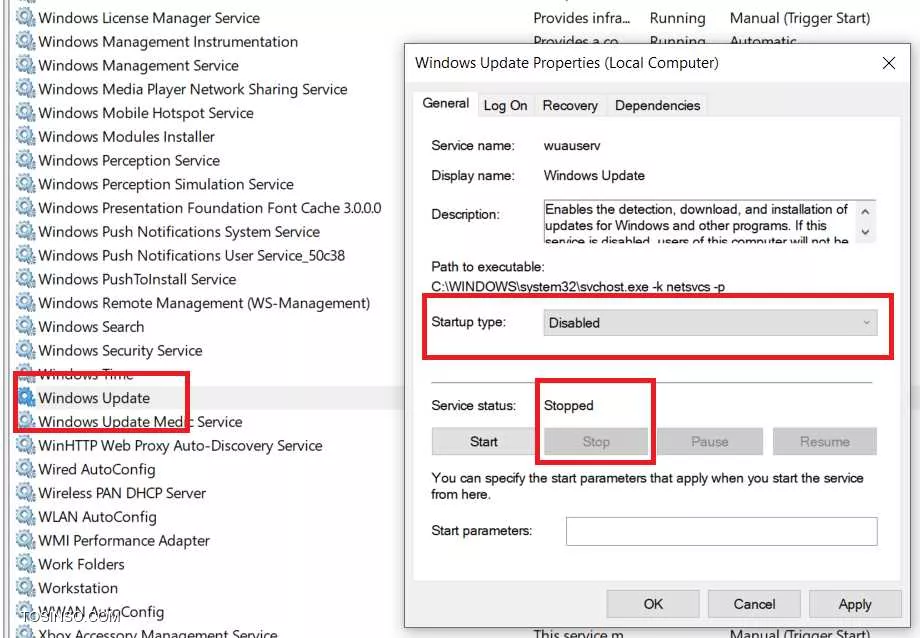Click the Windows Security Service gear icon
The width and height of the screenshot is (920, 638).
(25, 350)
